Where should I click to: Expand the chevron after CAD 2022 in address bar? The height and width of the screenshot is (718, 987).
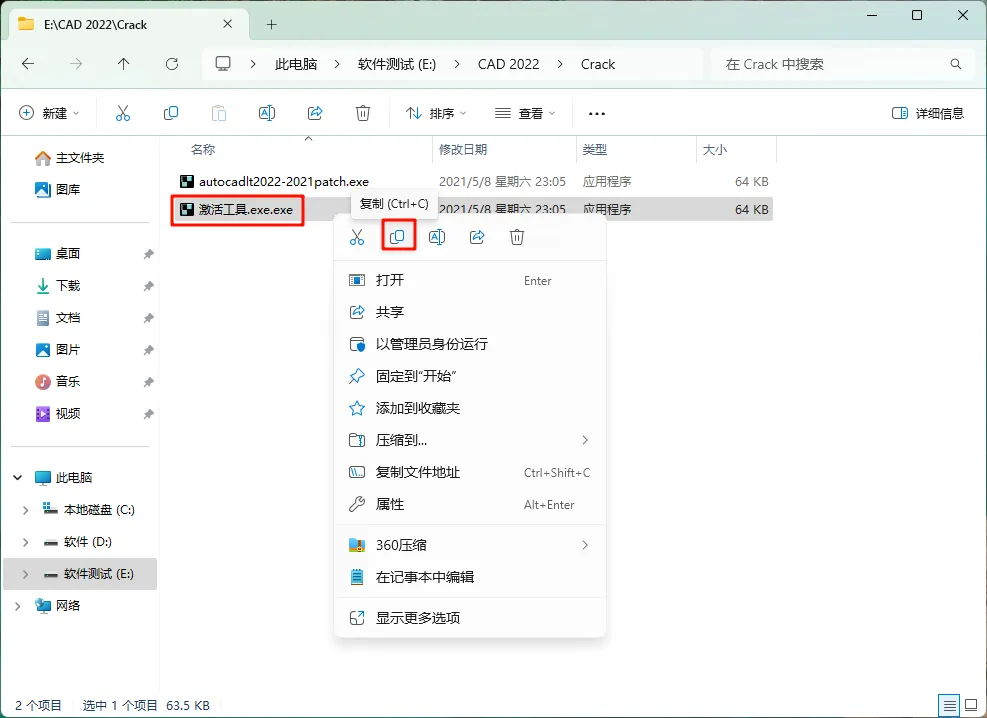pos(560,64)
